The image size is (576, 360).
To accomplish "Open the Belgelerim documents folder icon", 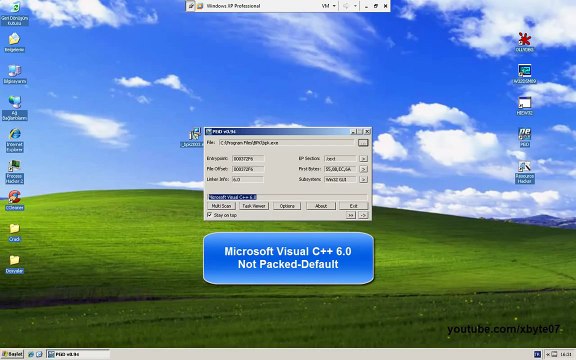I will (x=14, y=42).
